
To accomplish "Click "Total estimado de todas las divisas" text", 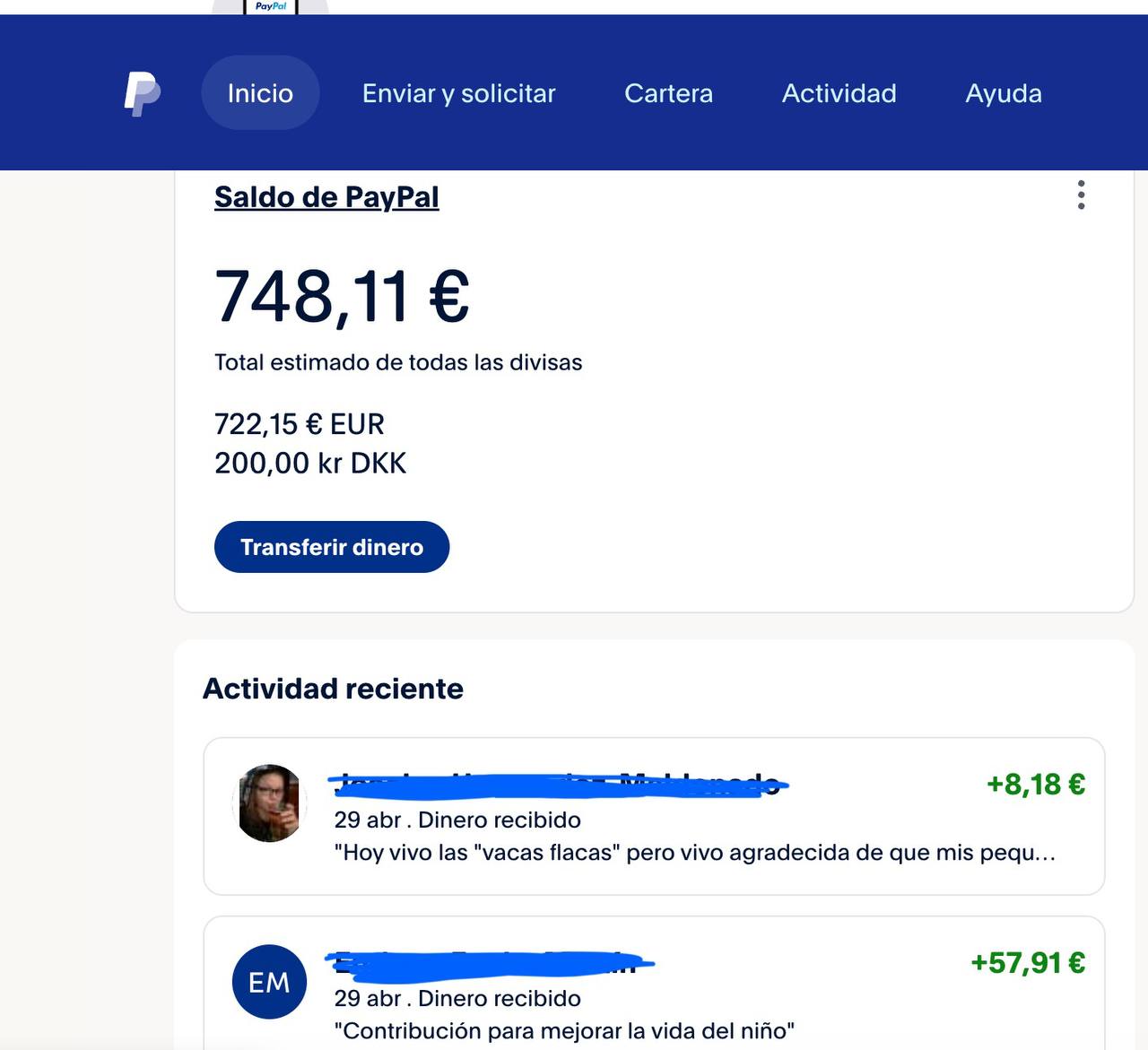I will [x=398, y=362].
